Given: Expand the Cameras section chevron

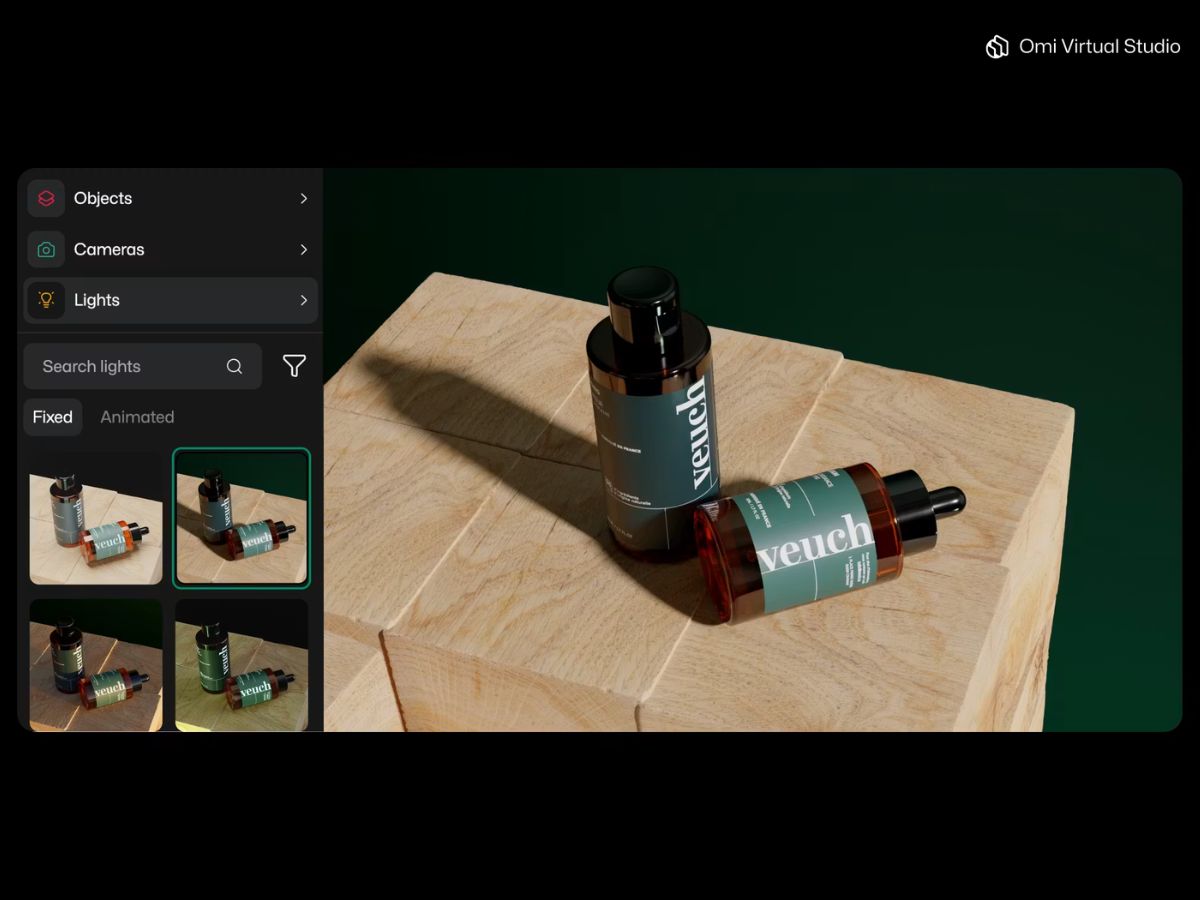Looking at the screenshot, I should click(x=303, y=250).
